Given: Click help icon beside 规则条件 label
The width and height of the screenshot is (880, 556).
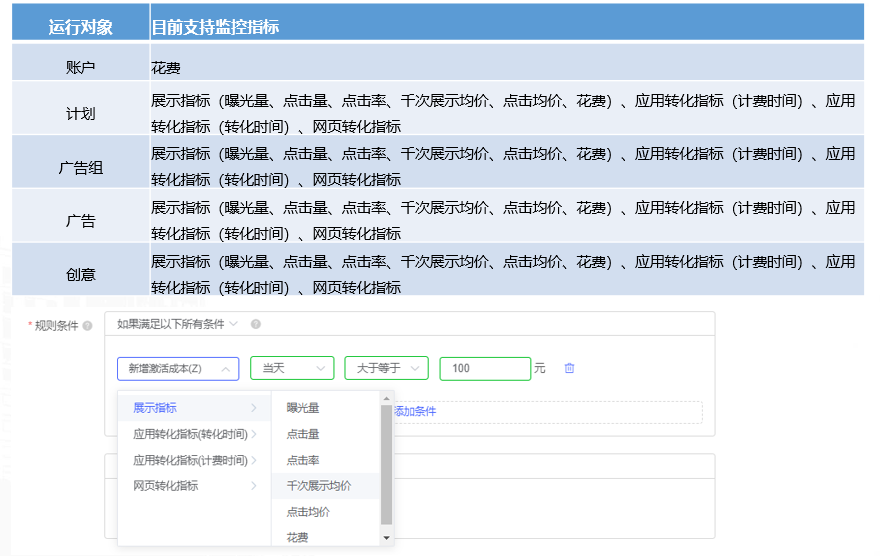Looking at the screenshot, I should tap(88, 326).
